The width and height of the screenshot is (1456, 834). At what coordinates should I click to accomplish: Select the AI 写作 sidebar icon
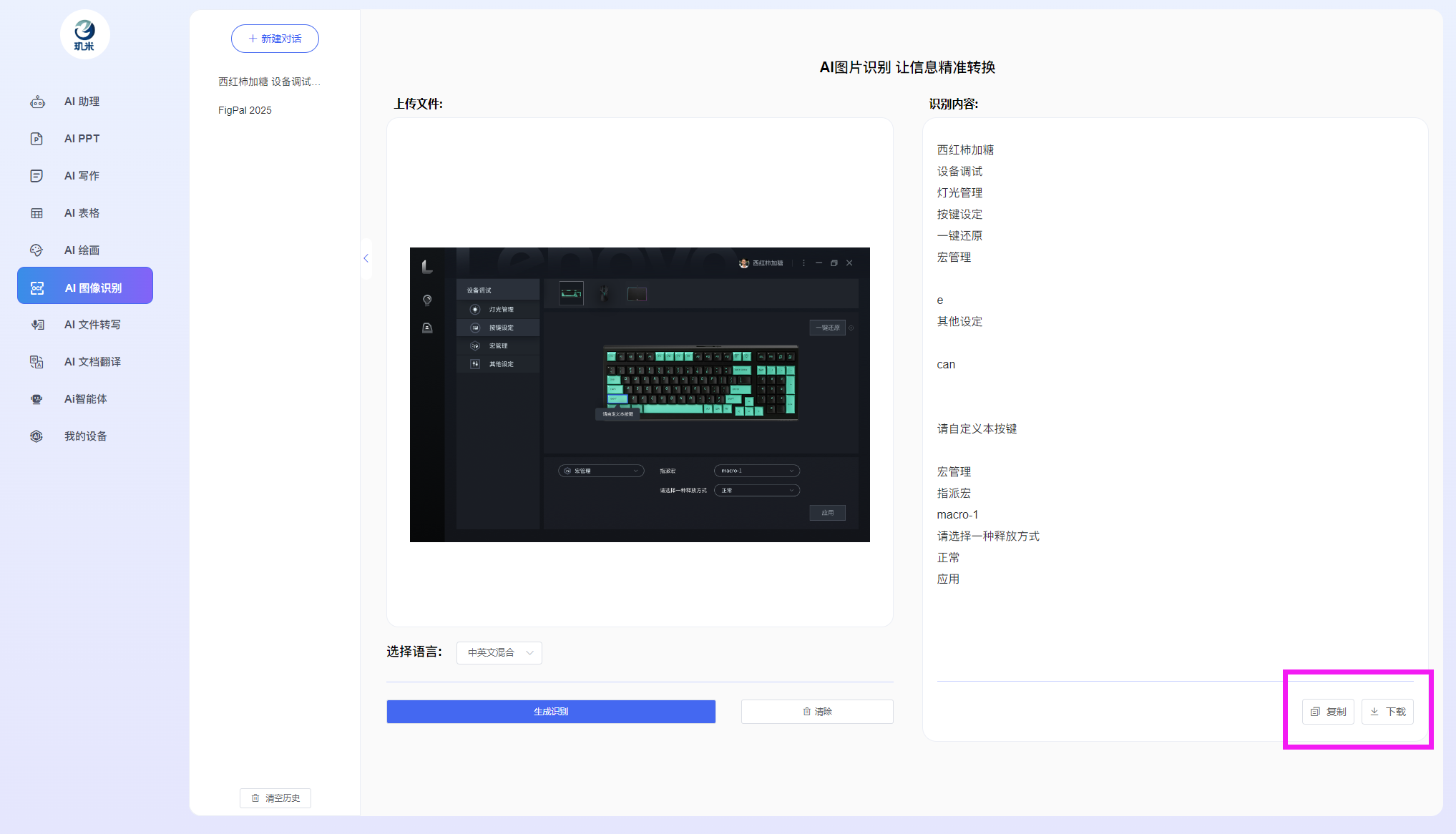[37, 176]
